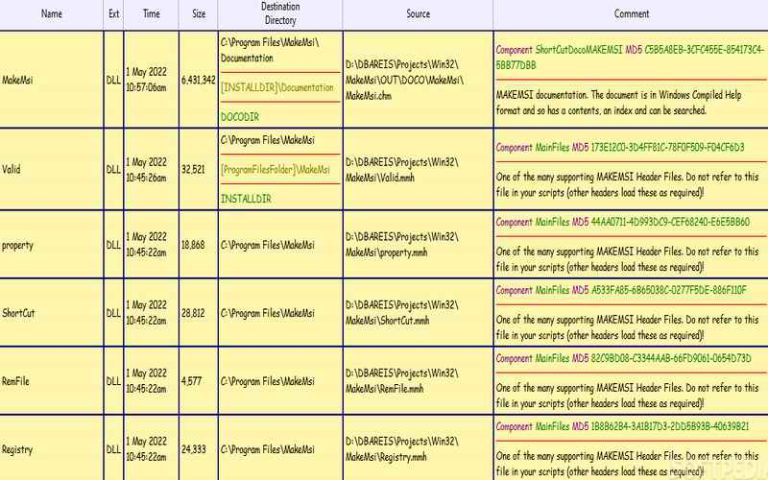
Task: Select the Valid file name cell
Action: (51, 169)
